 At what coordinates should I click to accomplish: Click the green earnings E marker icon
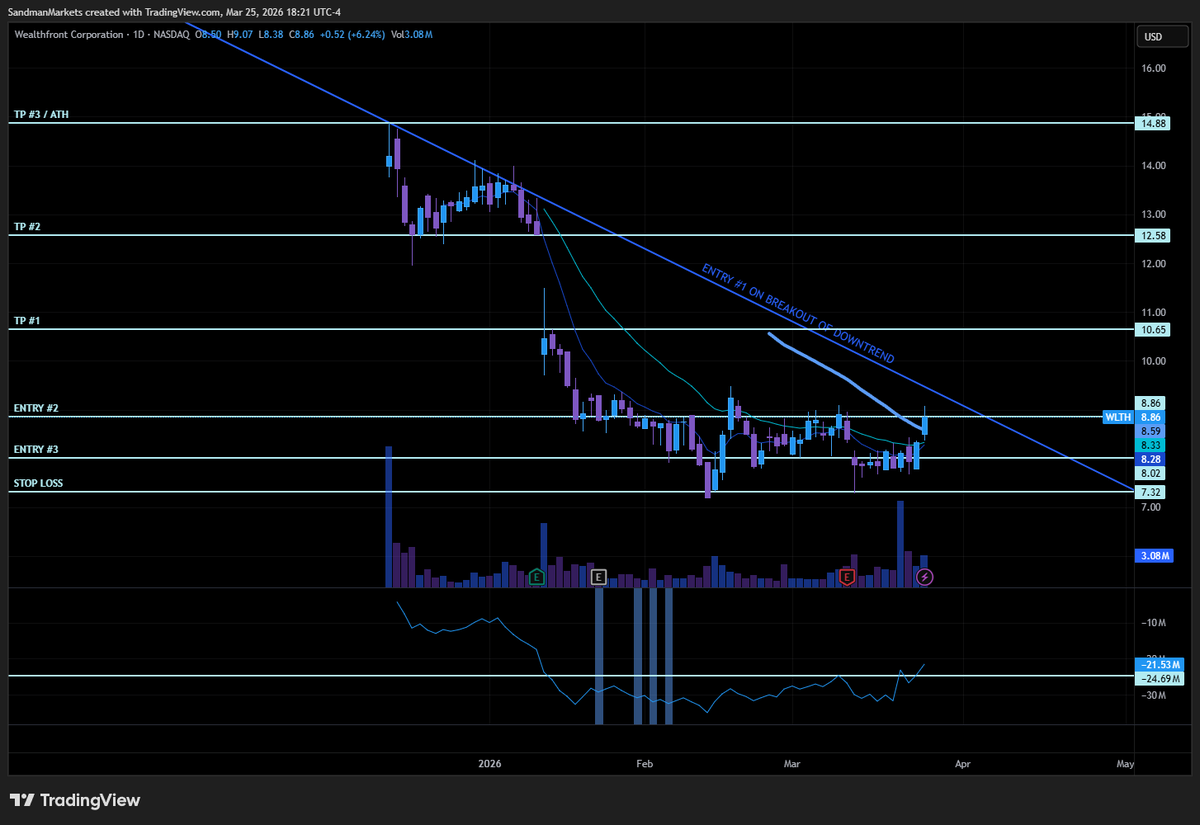[537, 577]
